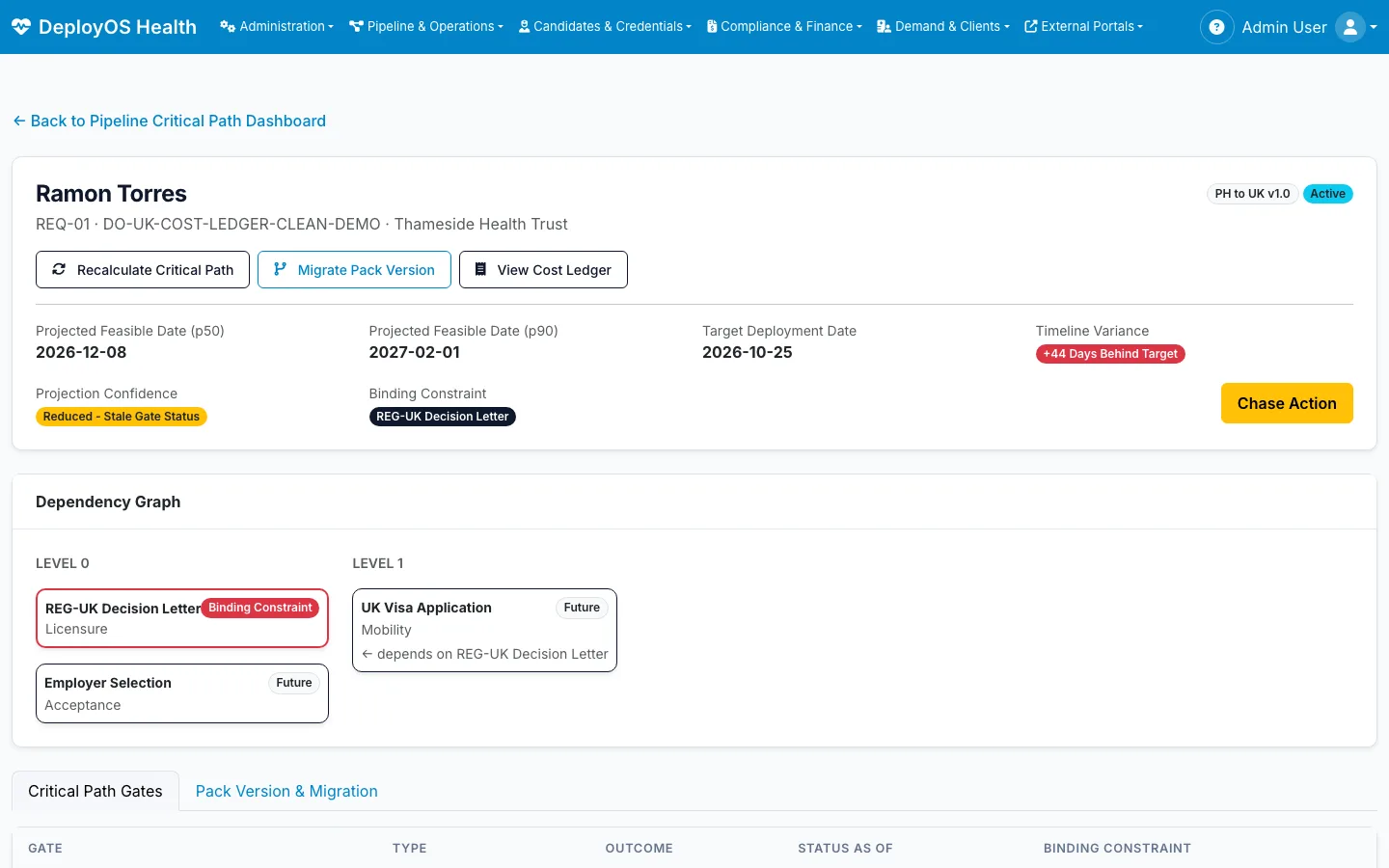Select the Employer Selection graph node
Screen dimensions: 1389x868
pyautogui.click(x=182, y=693)
